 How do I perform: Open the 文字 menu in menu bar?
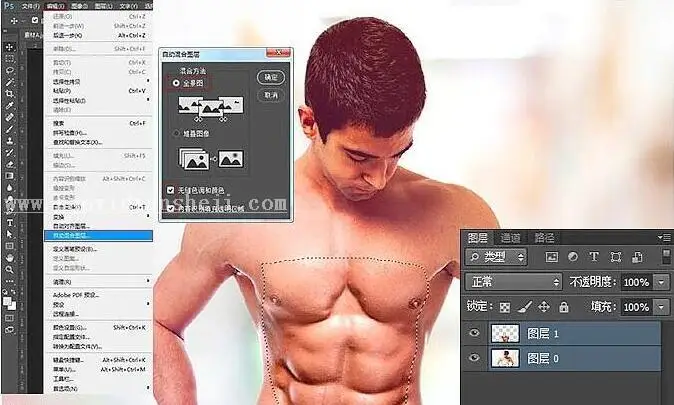[x=128, y=6]
